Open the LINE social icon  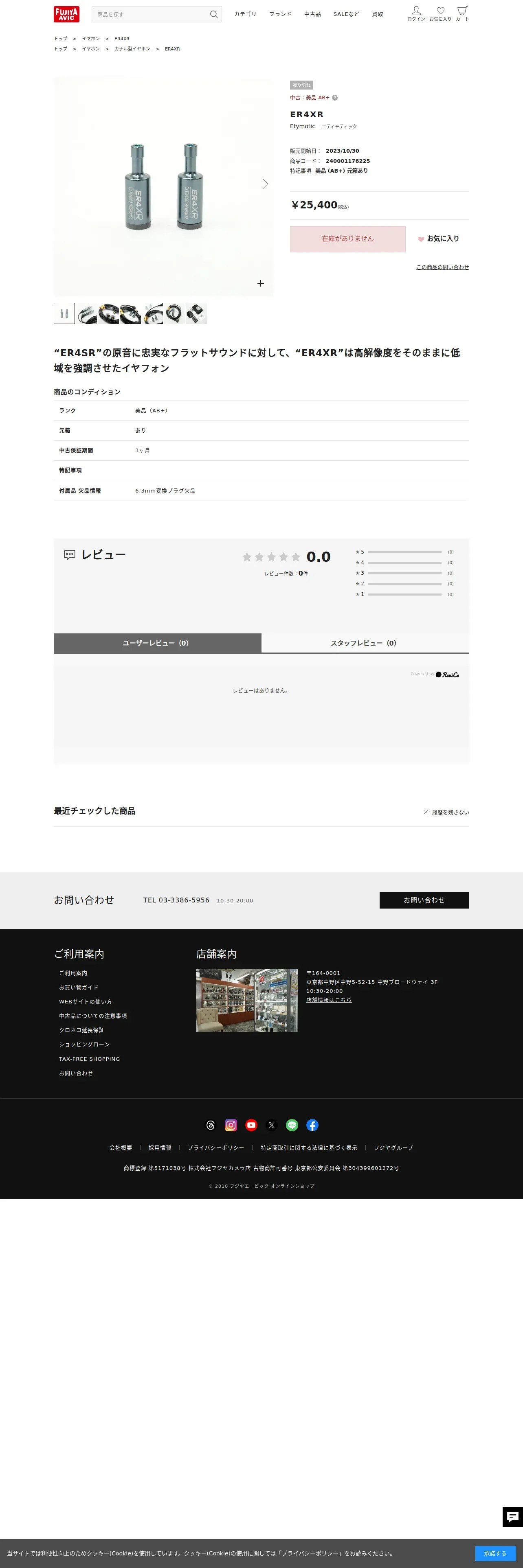click(292, 1126)
